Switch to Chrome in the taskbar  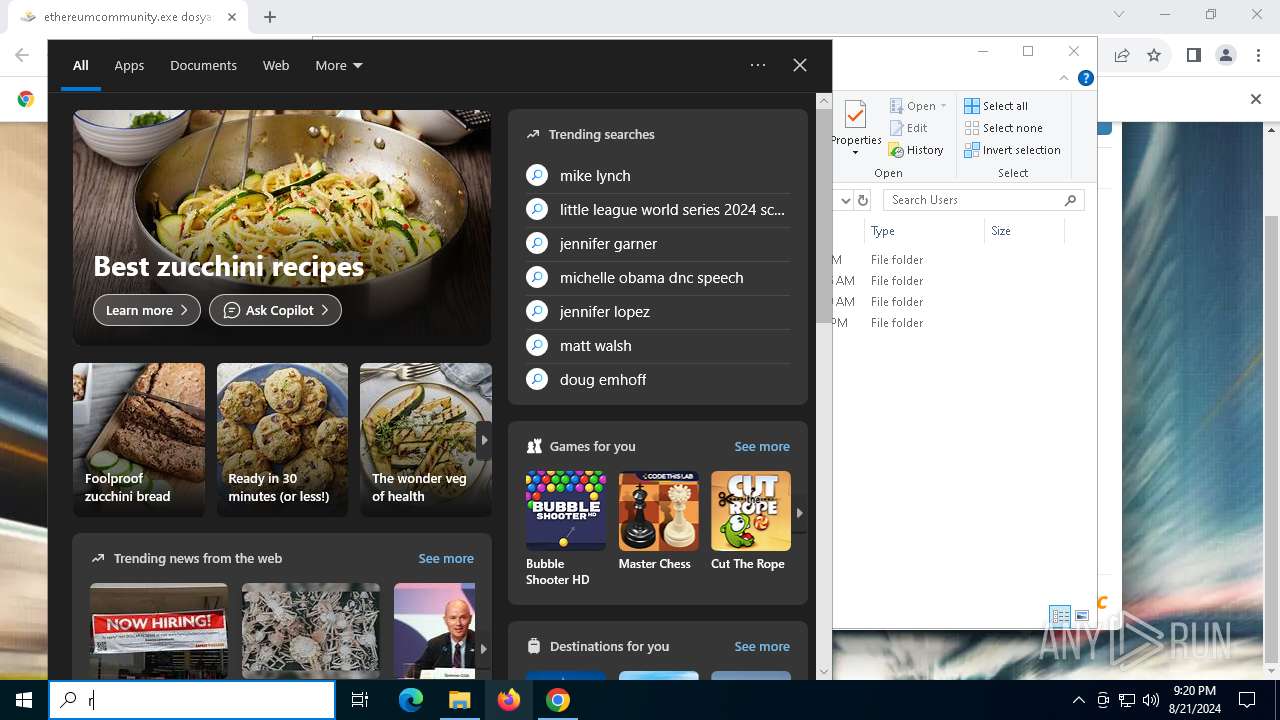coord(558,700)
